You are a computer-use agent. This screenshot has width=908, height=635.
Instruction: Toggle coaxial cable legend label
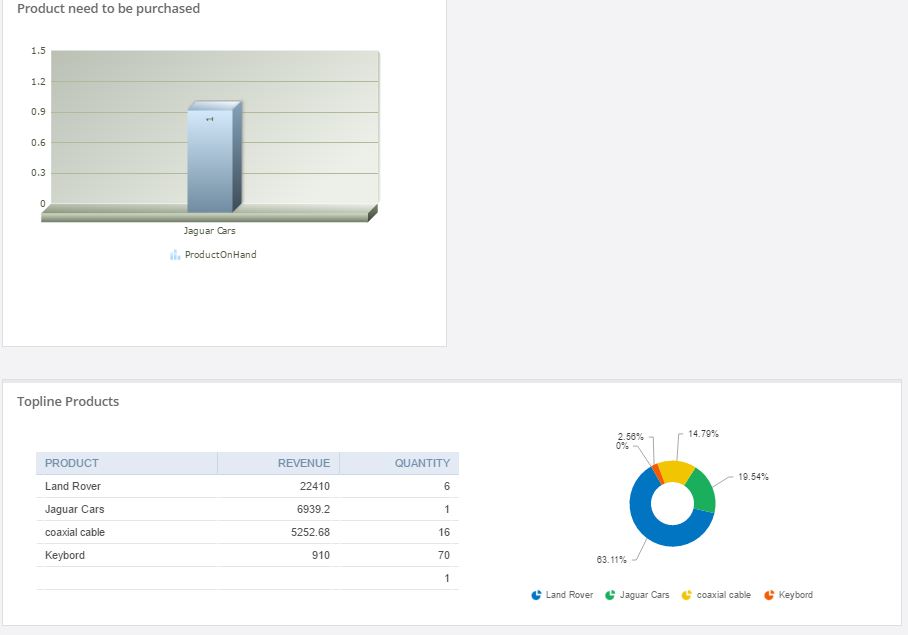[x=724, y=595]
